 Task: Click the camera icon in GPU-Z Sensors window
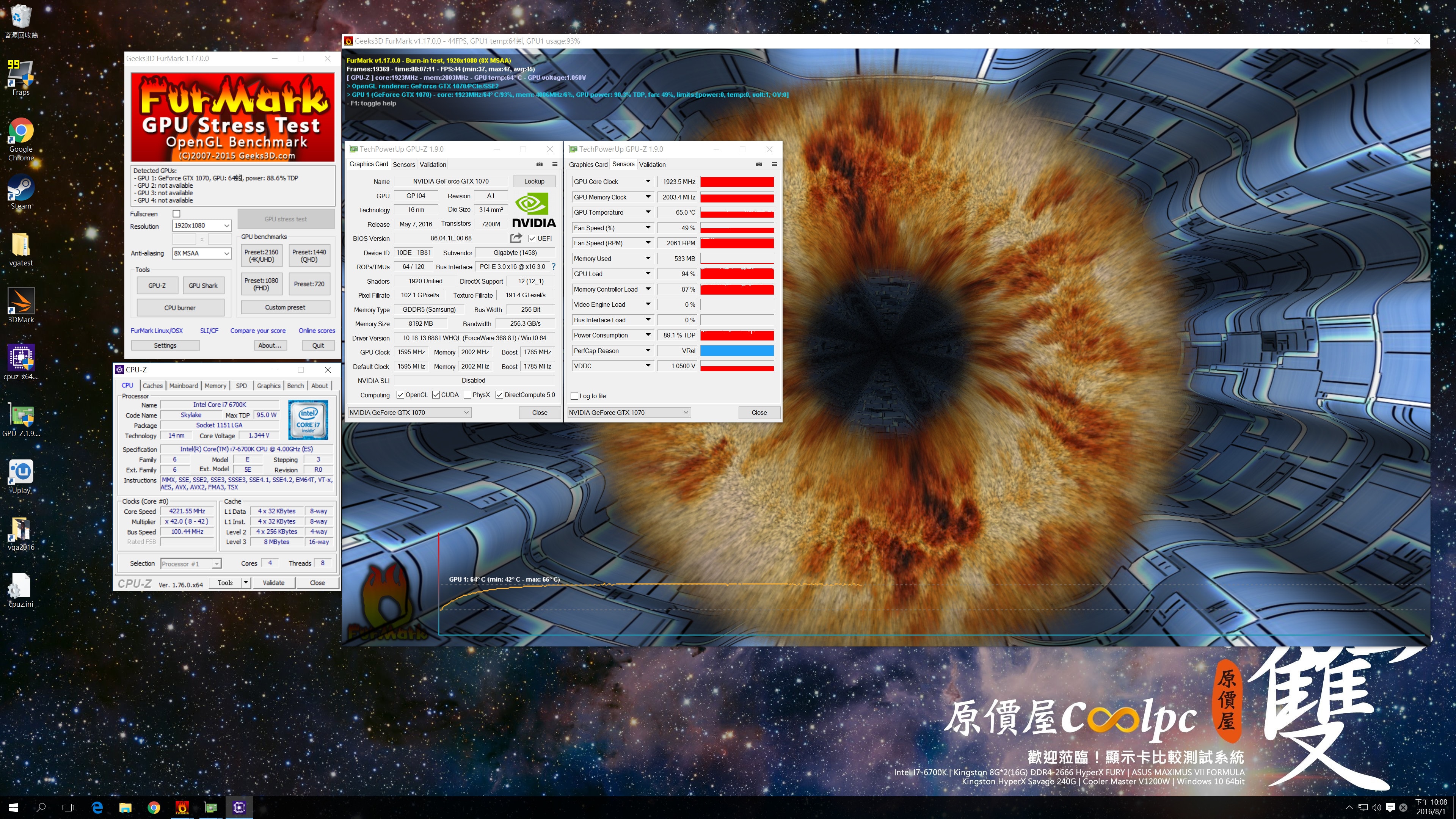click(759, 165)
